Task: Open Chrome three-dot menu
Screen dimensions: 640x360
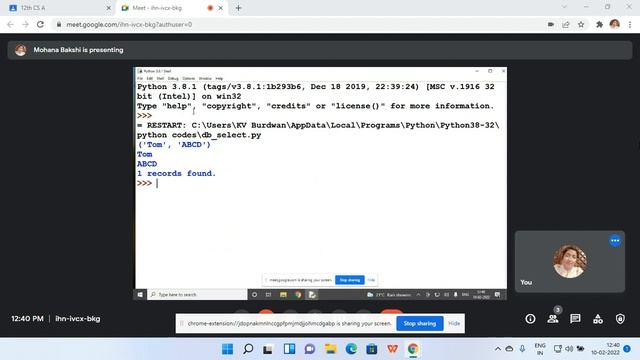Action: point(630,24)
